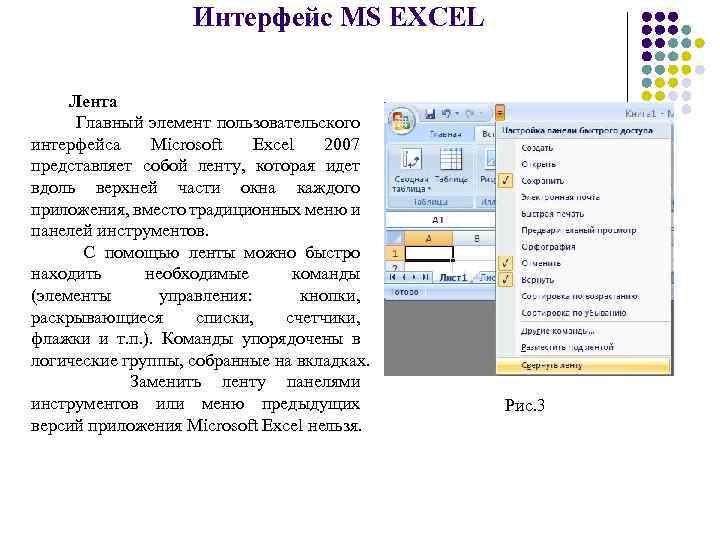Jump to the first sheet with the tab arrow

(392, 277)
